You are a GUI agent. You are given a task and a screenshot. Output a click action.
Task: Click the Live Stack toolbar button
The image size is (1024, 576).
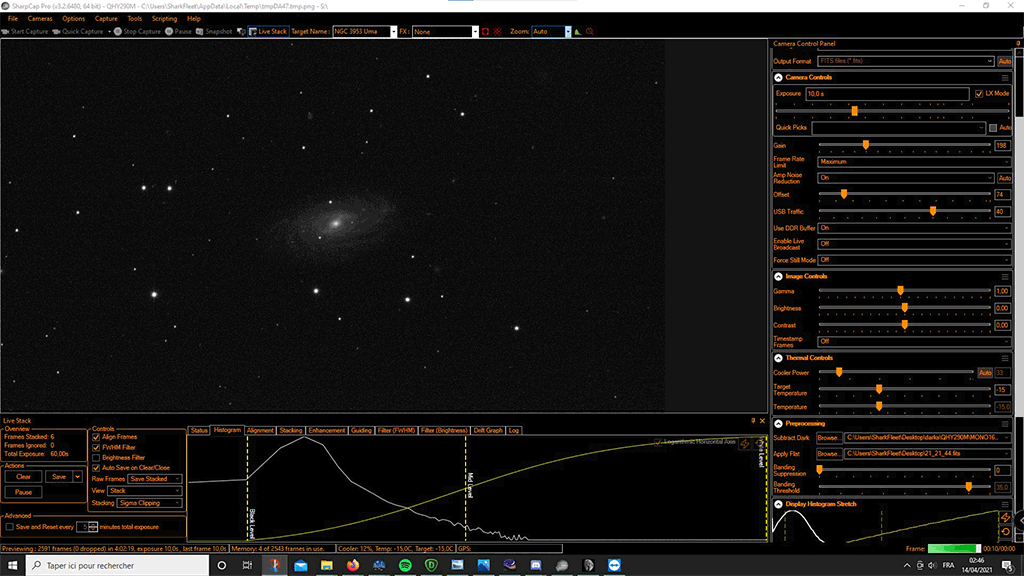[x=268, y=31]
